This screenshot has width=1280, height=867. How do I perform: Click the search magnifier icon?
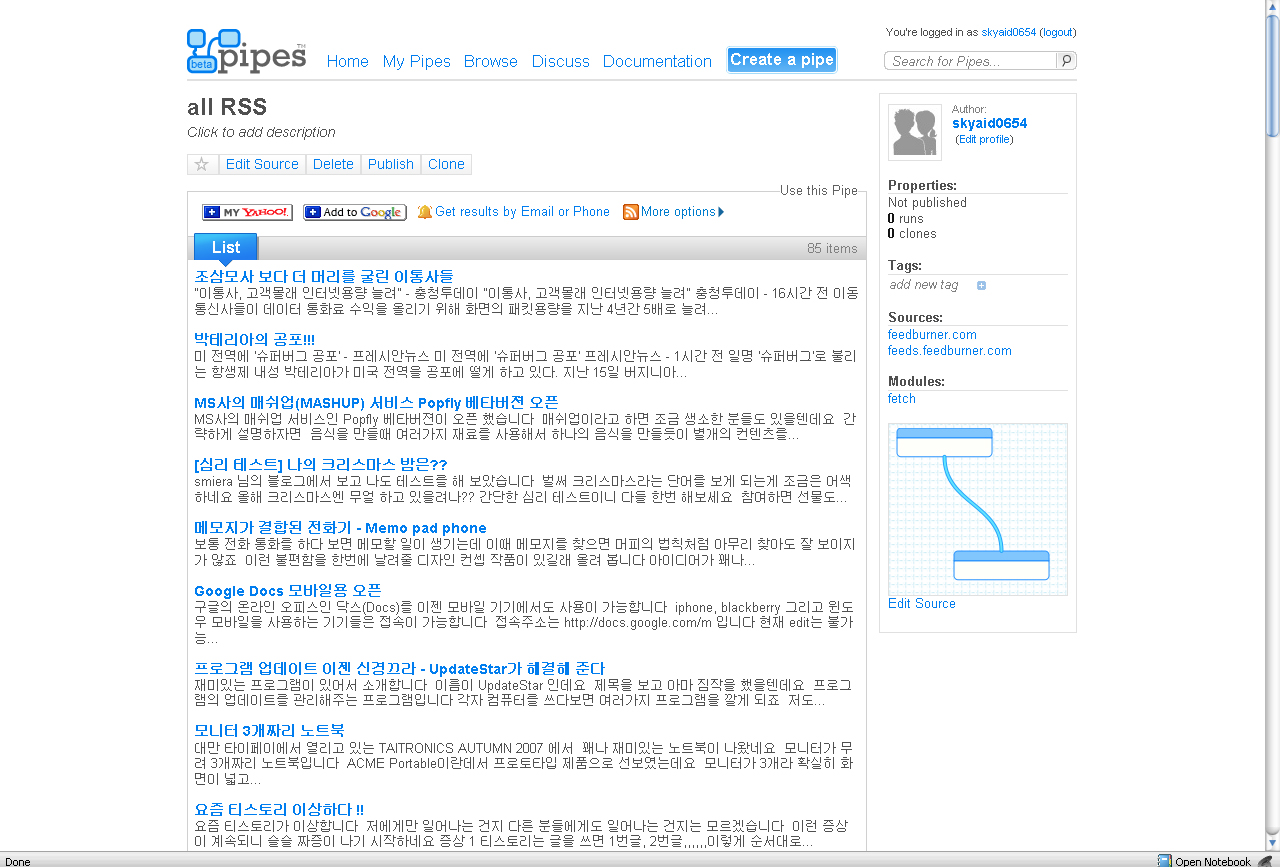point(1066,61)
